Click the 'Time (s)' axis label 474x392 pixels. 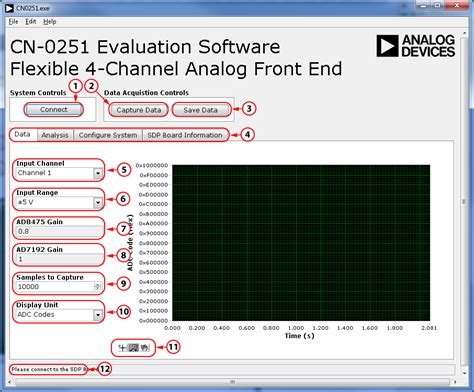(x=299, y=336)
